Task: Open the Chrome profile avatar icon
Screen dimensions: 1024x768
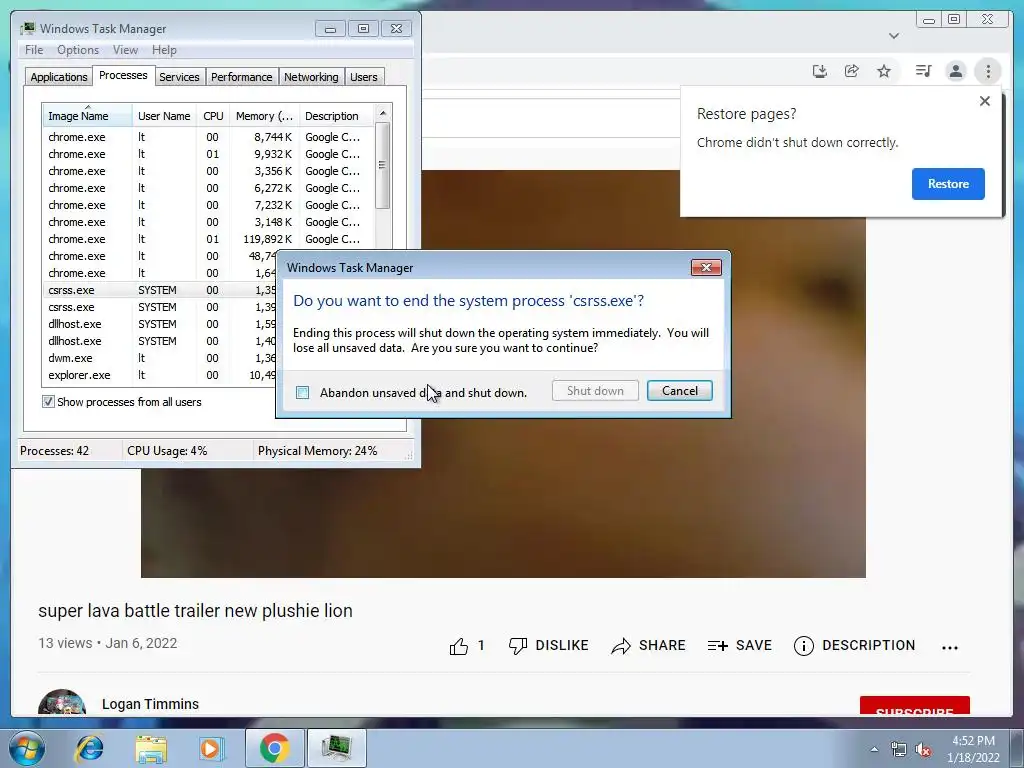Action: [955, 71]
